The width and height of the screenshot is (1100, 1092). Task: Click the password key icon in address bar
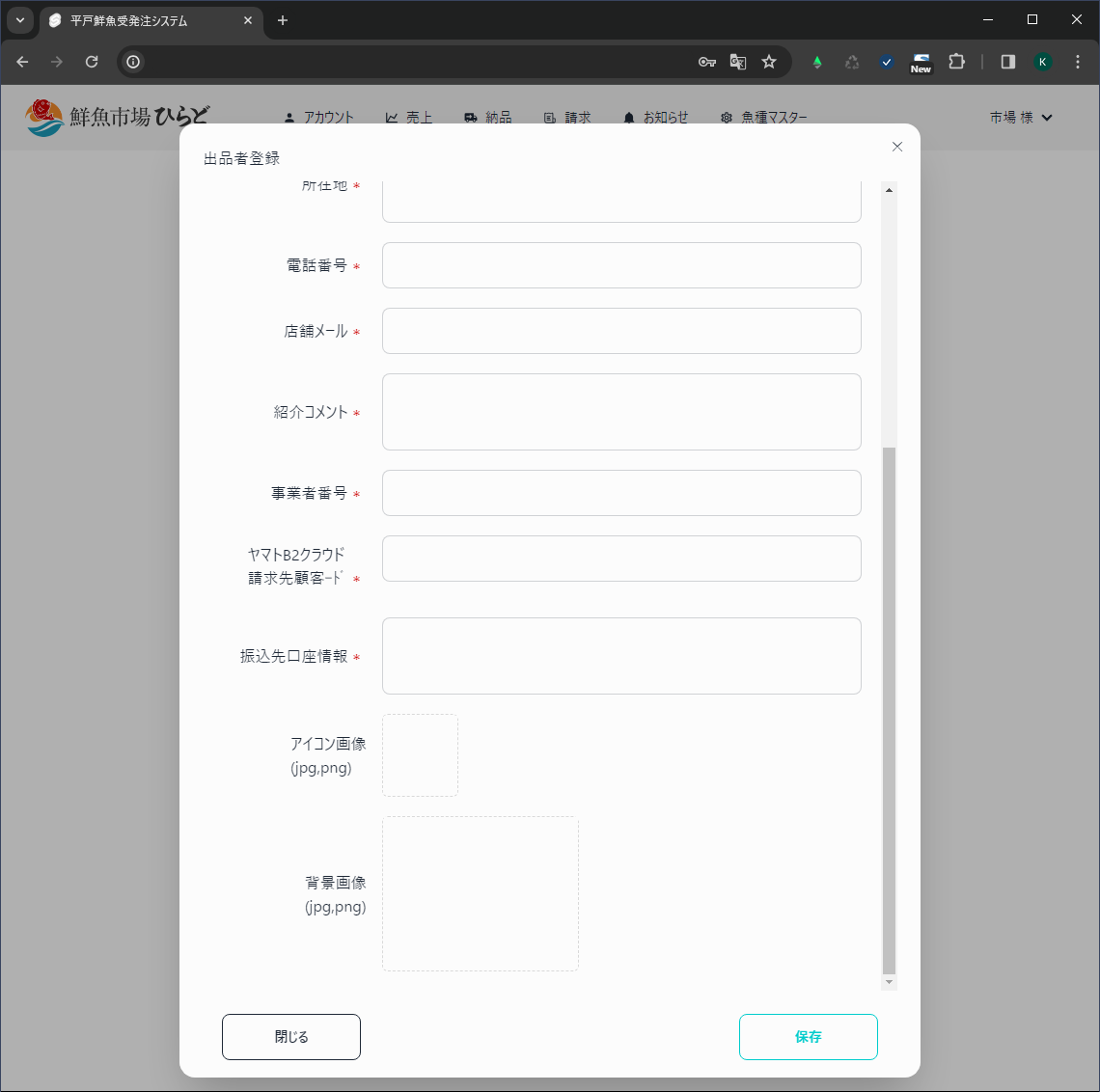pyautogui.click(x=707, y=62)
